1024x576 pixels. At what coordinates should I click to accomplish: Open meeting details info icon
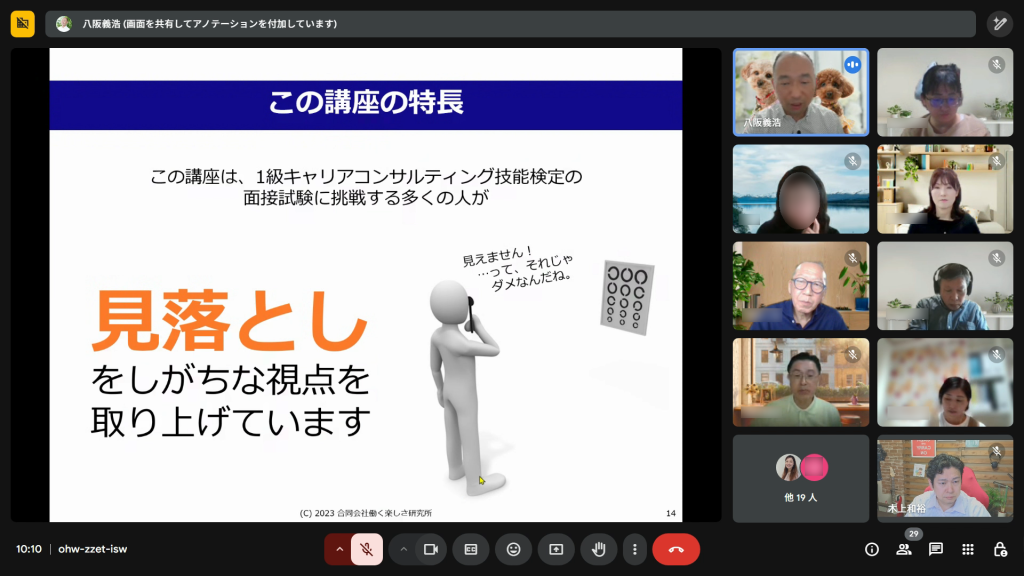[x=872, y=549]
